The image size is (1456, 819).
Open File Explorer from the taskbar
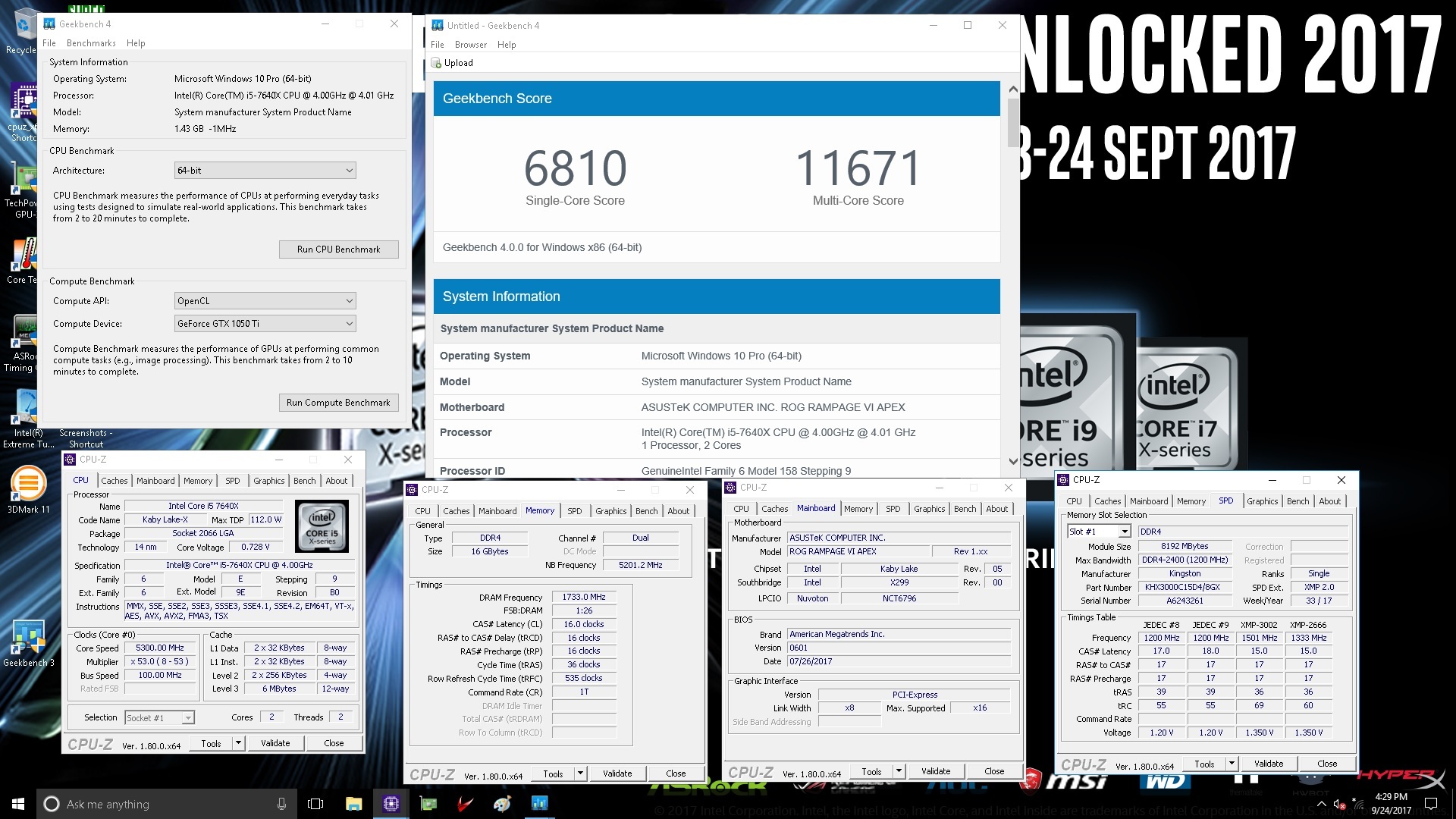353,804
